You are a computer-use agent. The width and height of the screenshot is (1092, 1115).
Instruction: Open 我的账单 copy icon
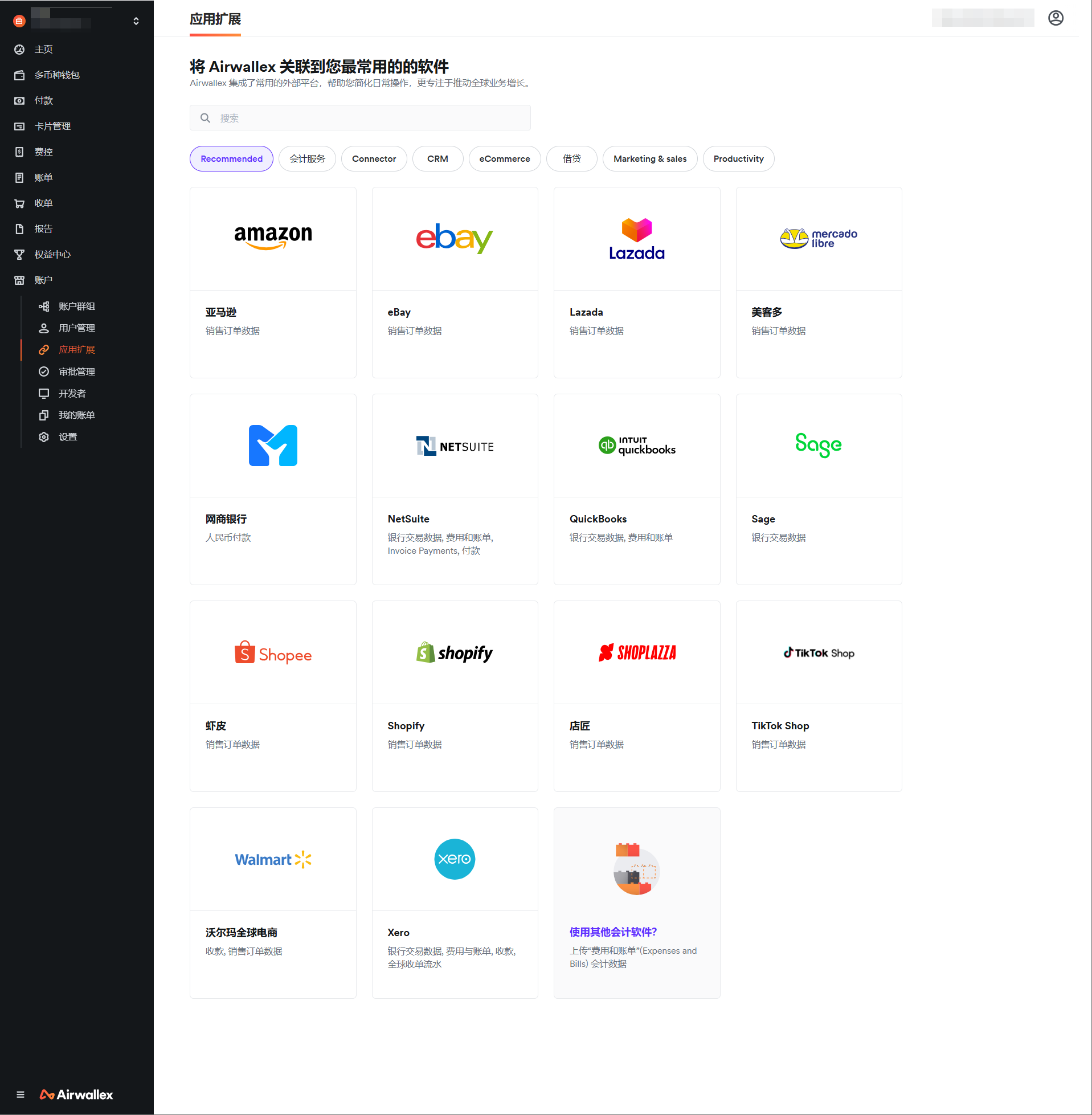point(44,415)
